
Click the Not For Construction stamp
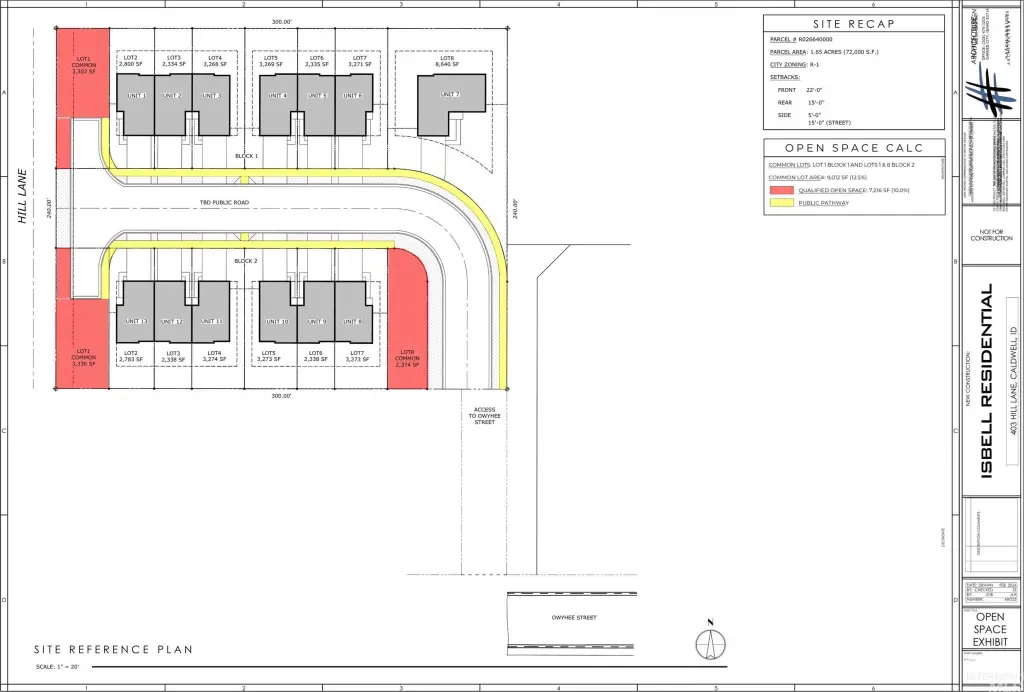click(991, 236)
